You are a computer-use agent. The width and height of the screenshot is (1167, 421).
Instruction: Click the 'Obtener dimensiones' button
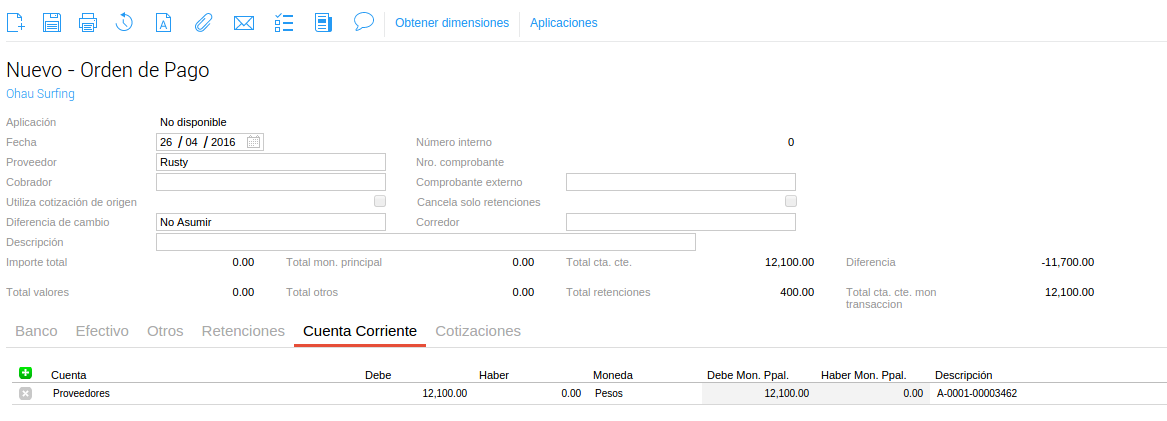452,22
